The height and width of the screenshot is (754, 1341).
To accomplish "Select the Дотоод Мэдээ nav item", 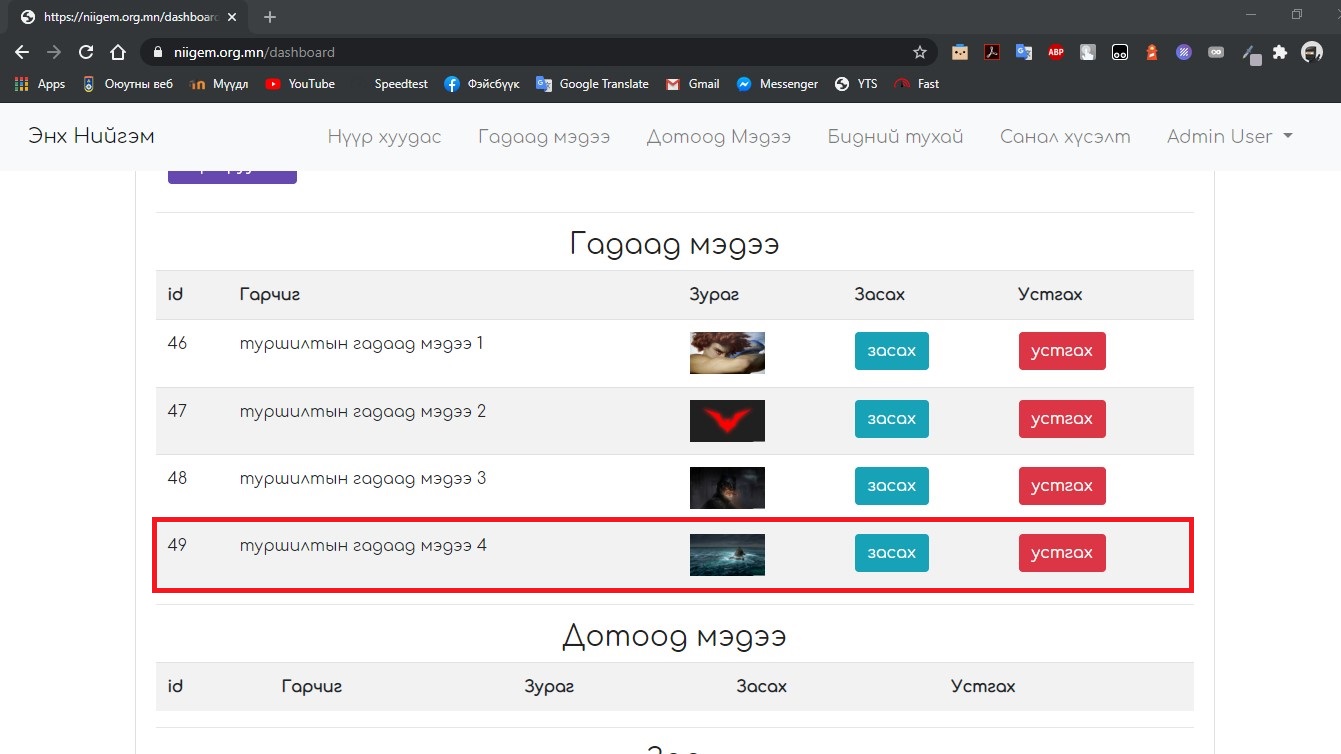I will click(x=718, y=136).
